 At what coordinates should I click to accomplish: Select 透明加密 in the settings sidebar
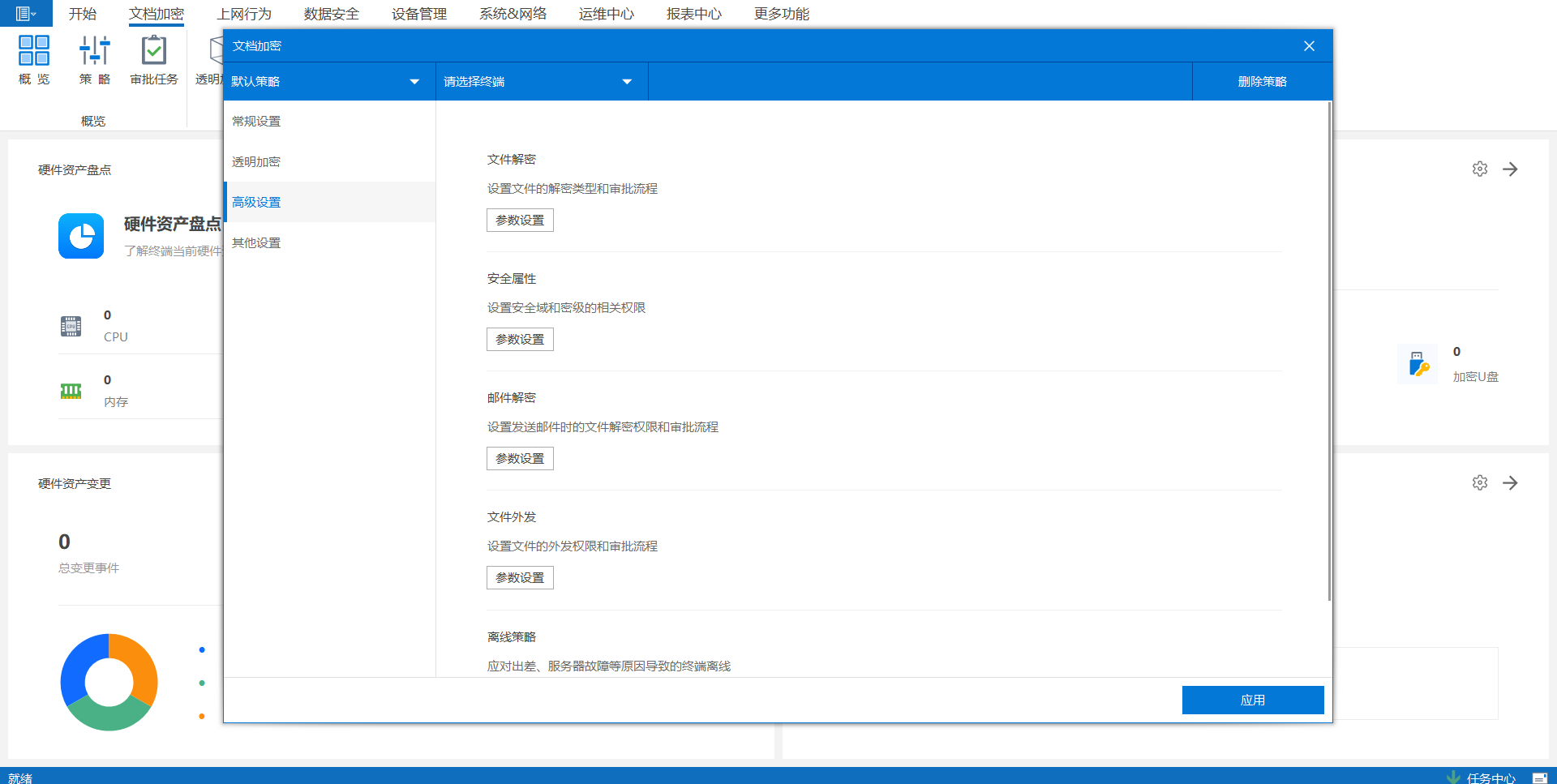256,162
